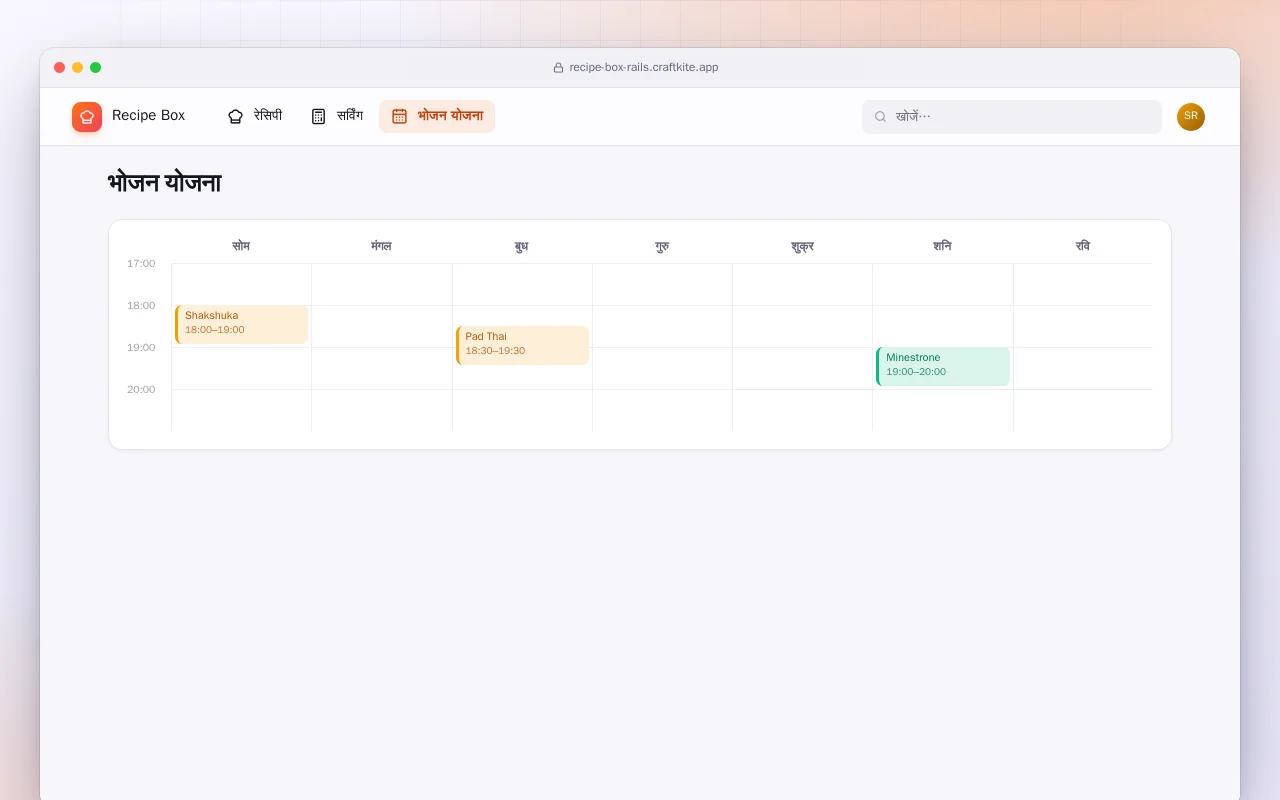Image resolution: width=1280 pixels, height=800 pixels.
Task: Click the calendar icon beside भोजन योजना
Action: pyautogui.click(x=399, y=116)
